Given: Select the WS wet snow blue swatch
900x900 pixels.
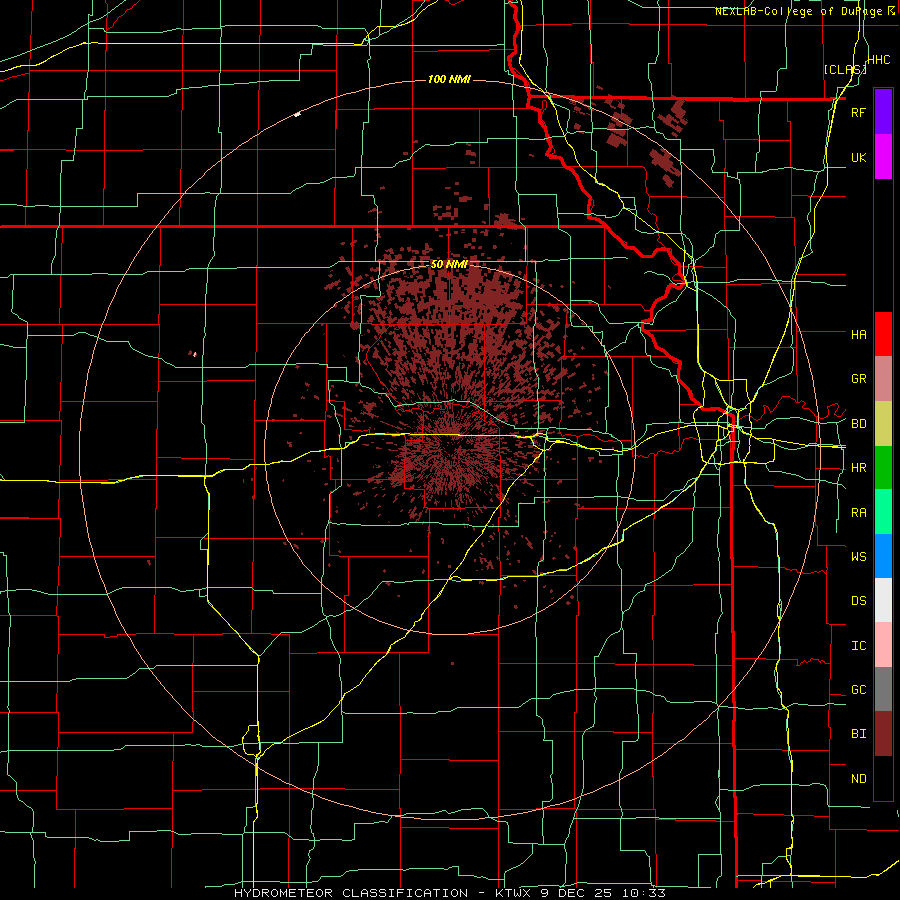Looking at the screenshot, I should 883,556.
